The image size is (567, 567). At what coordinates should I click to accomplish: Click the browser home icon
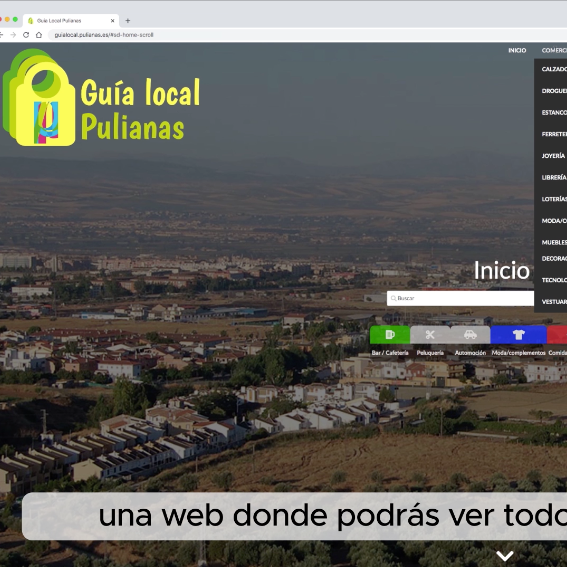pyautogui.click(x=39, y=35)
